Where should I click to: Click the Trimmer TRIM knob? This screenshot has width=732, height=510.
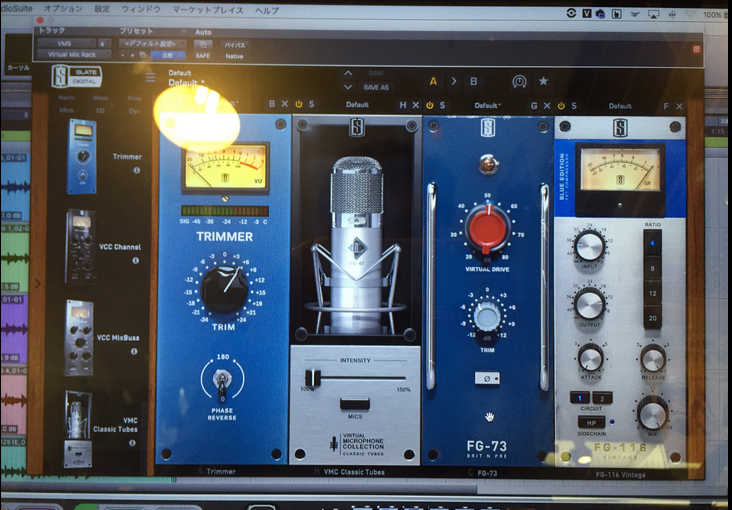[224, 290]
